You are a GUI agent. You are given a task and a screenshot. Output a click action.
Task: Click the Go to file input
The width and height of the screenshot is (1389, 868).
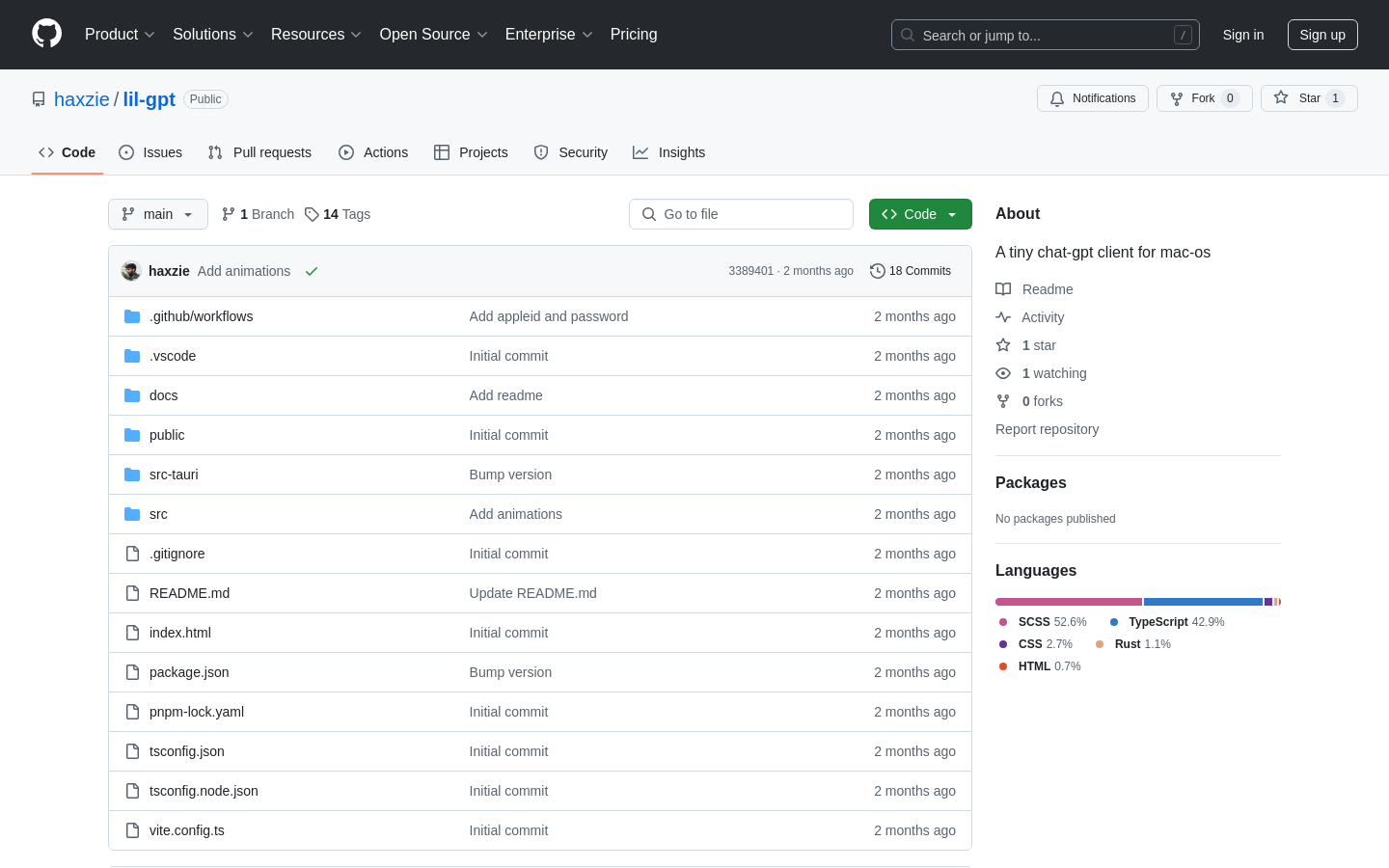coord(741,214)
